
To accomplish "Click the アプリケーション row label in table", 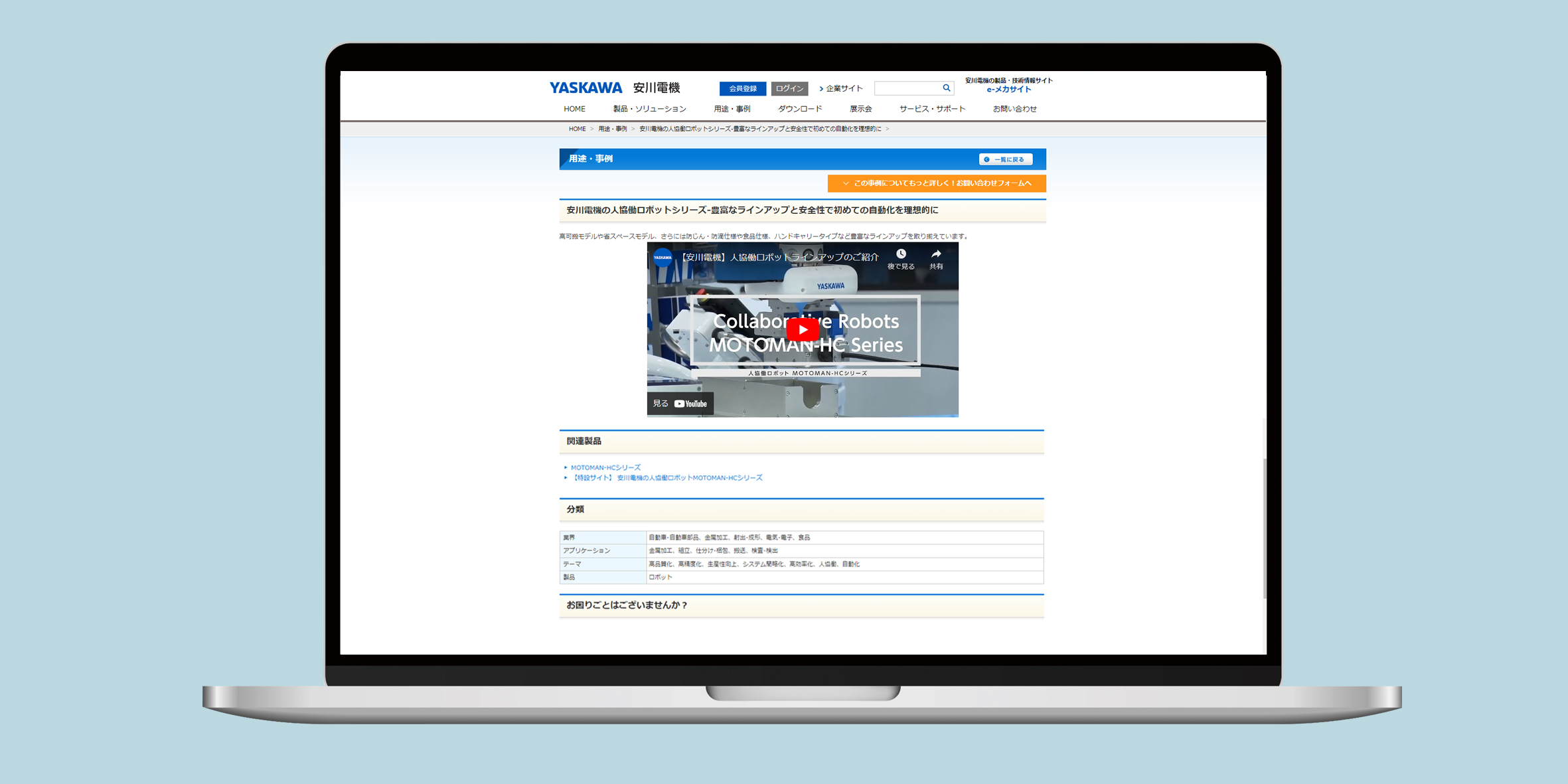I will [x=586, y=550].
